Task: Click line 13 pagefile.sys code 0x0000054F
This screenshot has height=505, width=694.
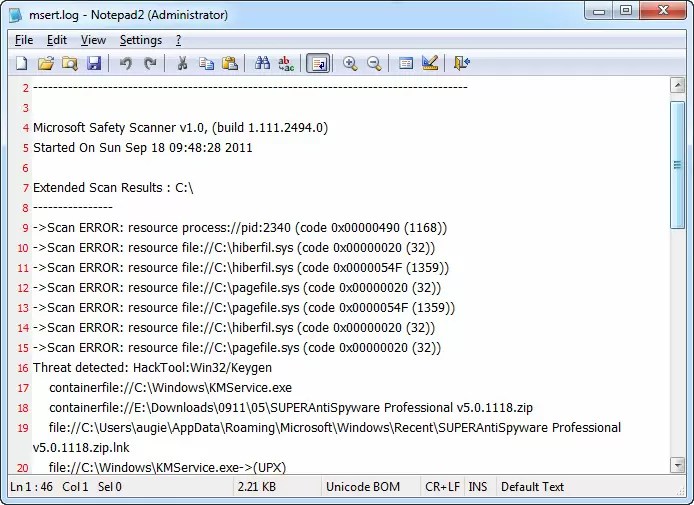Action: [x=244, y=308]
